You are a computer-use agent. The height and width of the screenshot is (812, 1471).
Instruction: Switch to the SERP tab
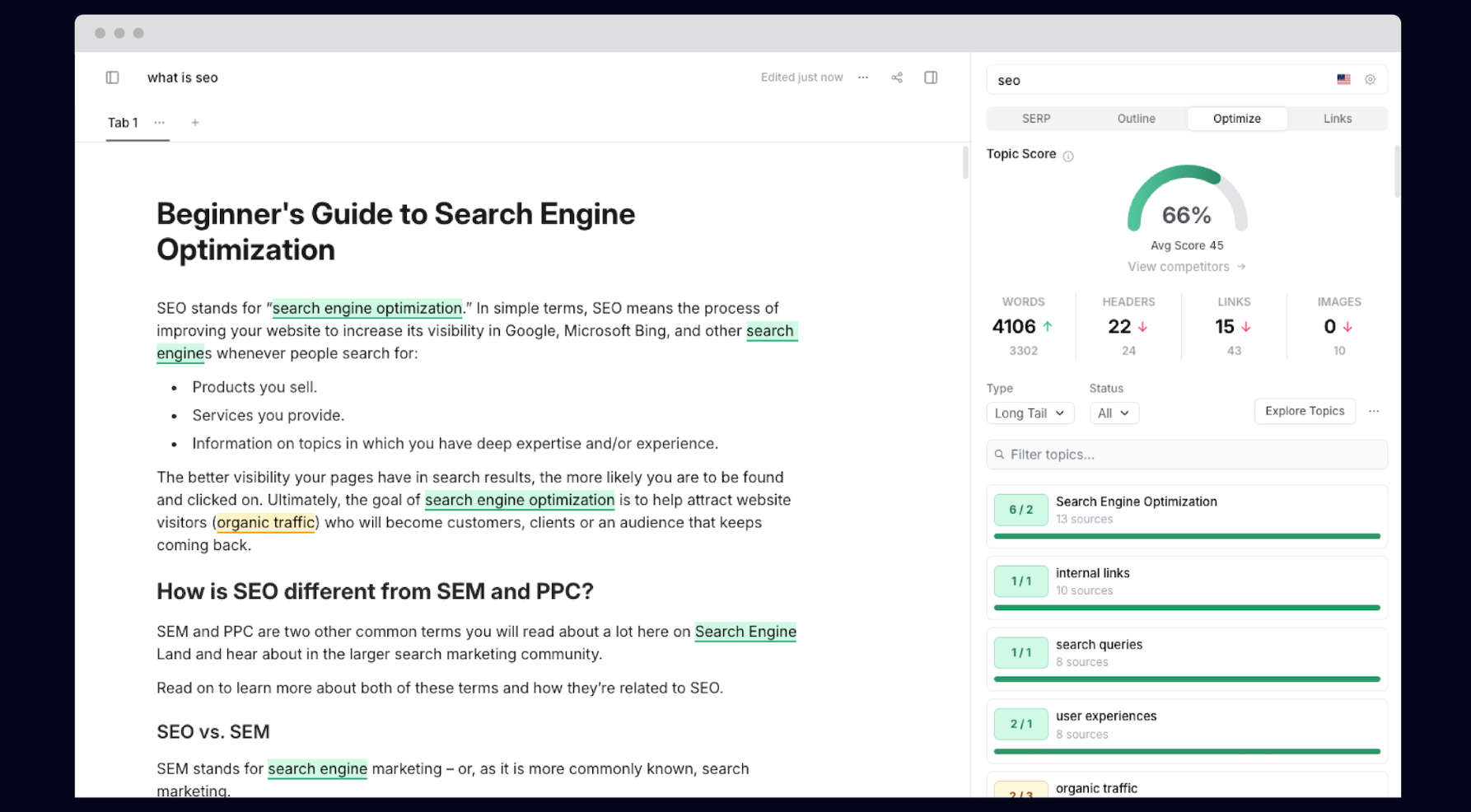click(1036, 118)
